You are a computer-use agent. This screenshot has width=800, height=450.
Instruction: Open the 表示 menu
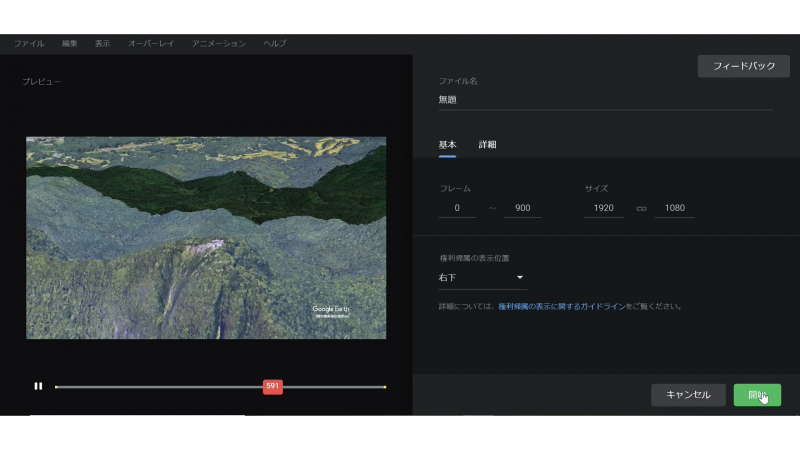(x=102, y=44)
